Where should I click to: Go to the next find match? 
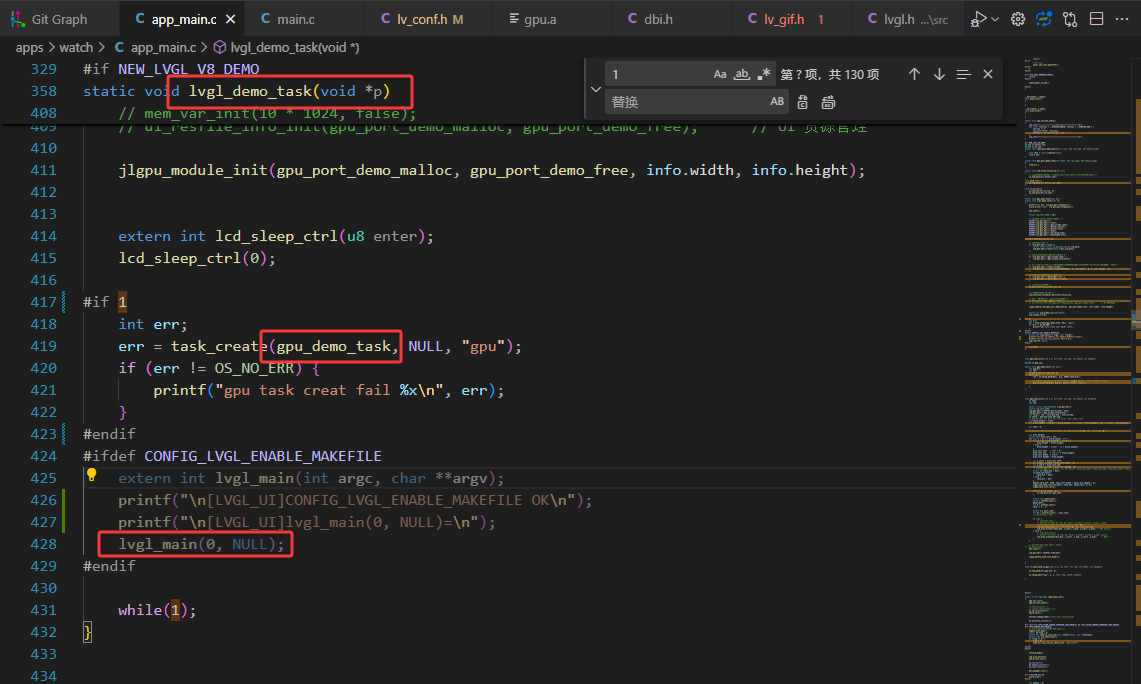point(939,74)
